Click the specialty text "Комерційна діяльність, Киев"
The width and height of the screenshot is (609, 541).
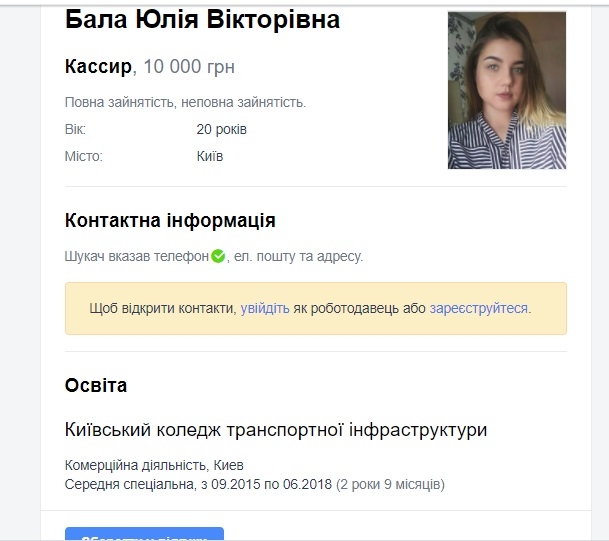[x=154, y=465]
